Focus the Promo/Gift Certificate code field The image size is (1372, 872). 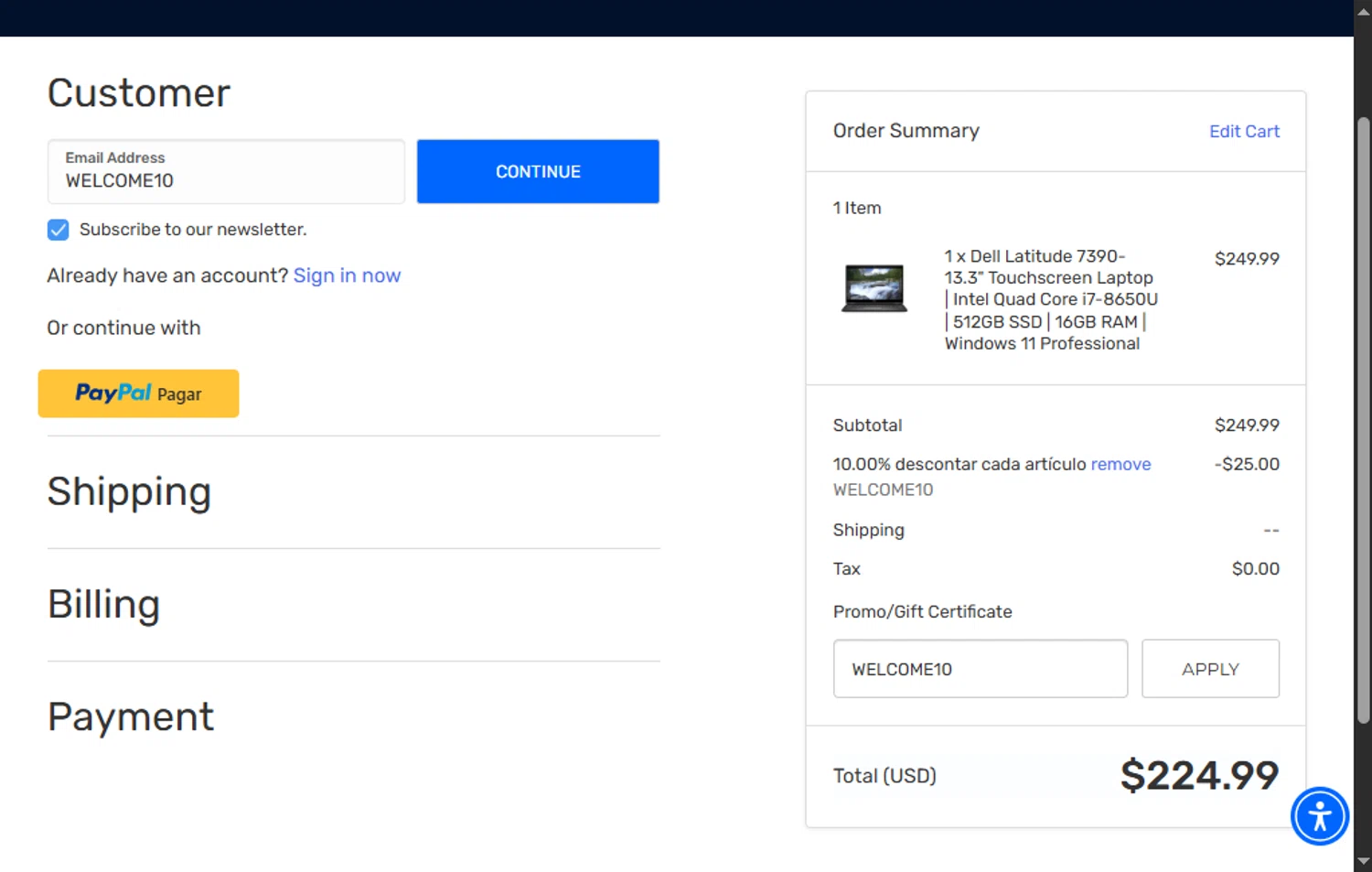tap(981, 669)
